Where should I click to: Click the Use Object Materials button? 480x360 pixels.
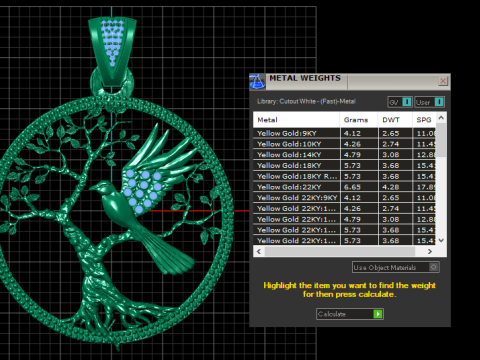pyautogui.click(x=396, y=267)
